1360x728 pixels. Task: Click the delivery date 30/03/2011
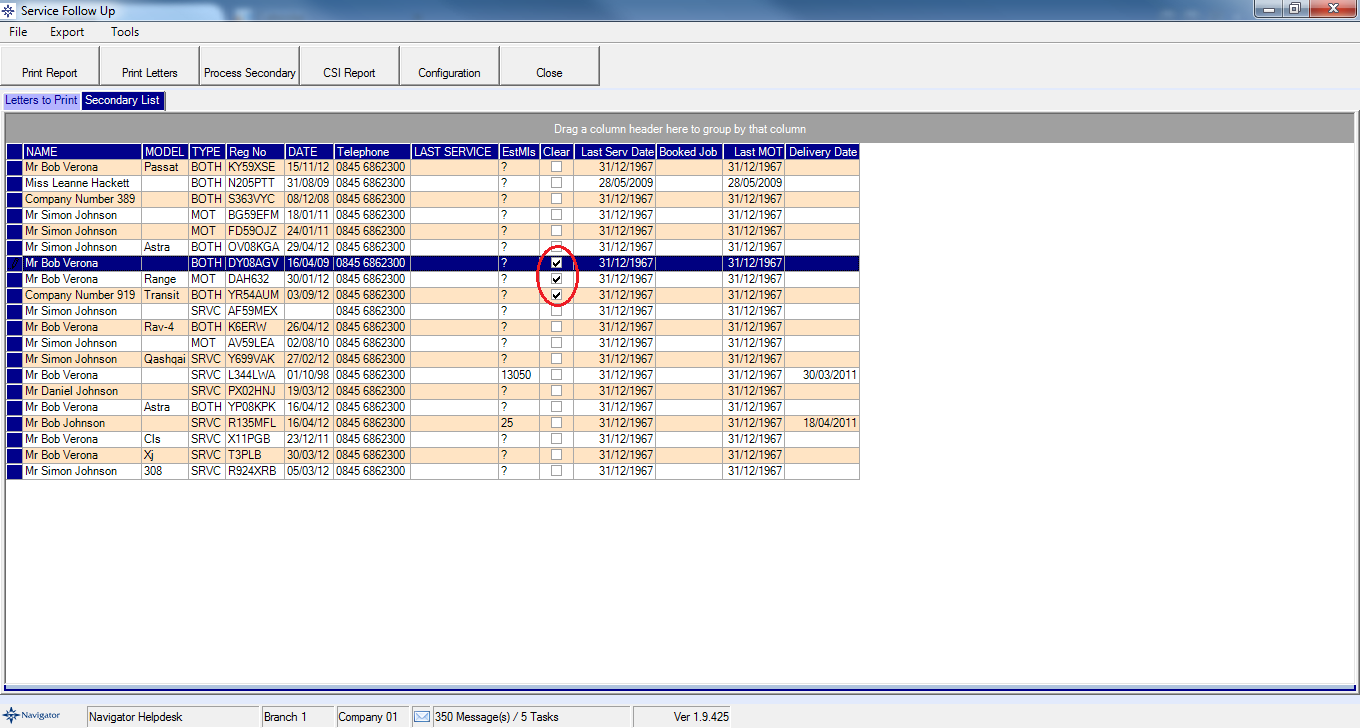(822, 375)
